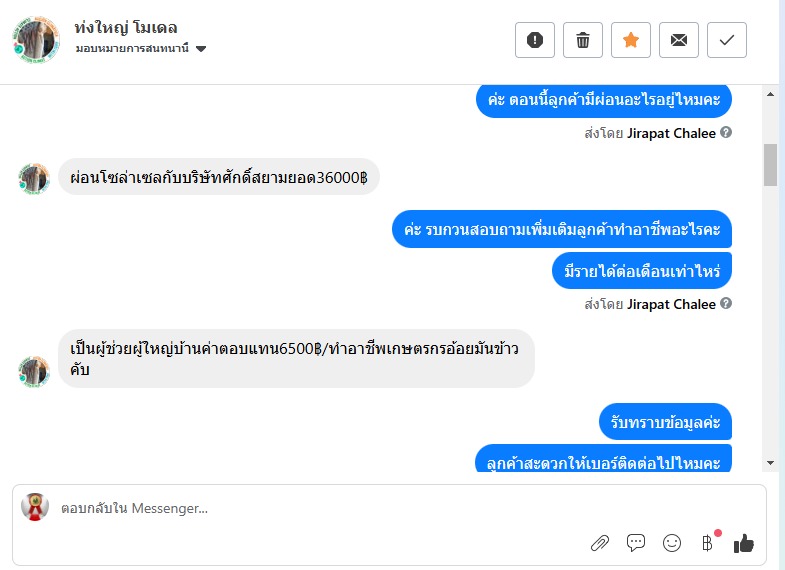Mark conversation done with checkmark
Screen dimensions: 785x570
[727, 40]
